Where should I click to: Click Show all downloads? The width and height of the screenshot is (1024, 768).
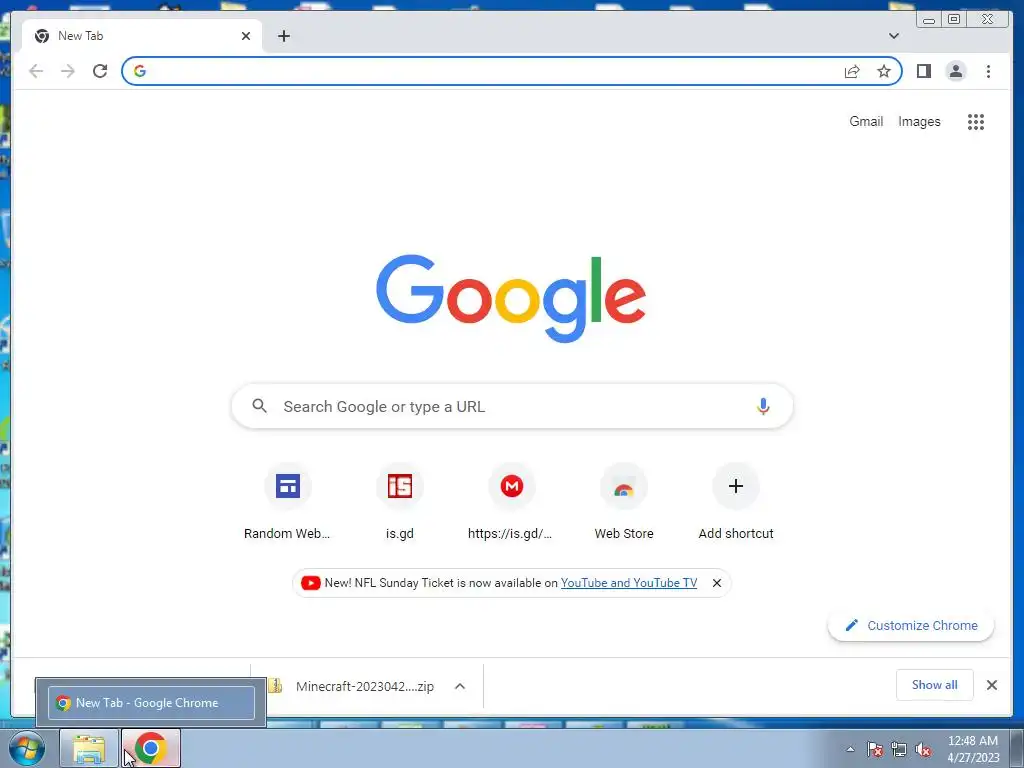click(935, 684)
